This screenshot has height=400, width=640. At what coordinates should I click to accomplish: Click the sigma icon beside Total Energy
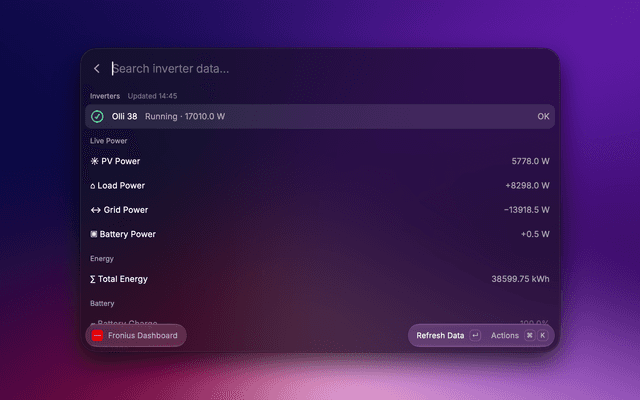[93, 279]
